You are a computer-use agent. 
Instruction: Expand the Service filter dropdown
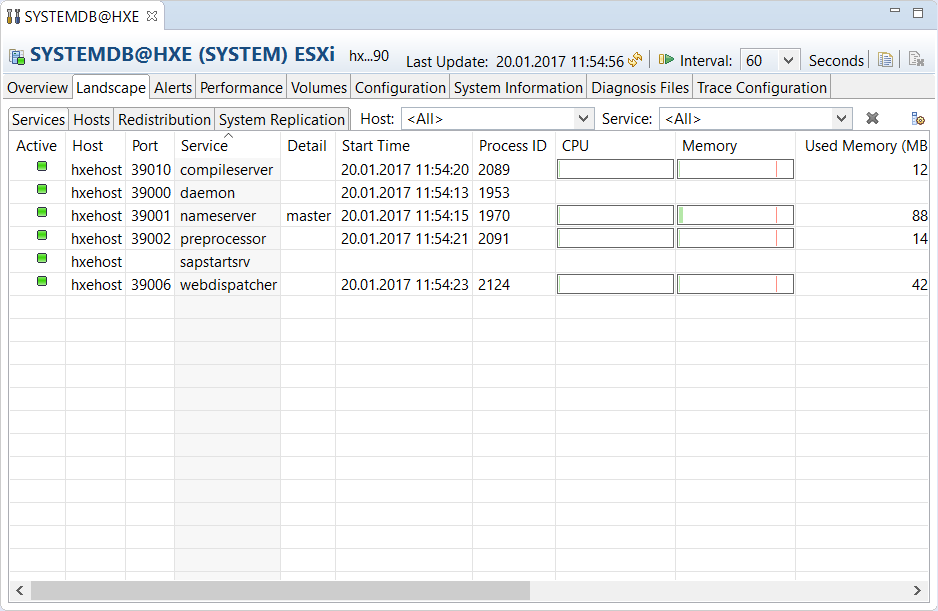pyautogui.click(x=841, y=119)
